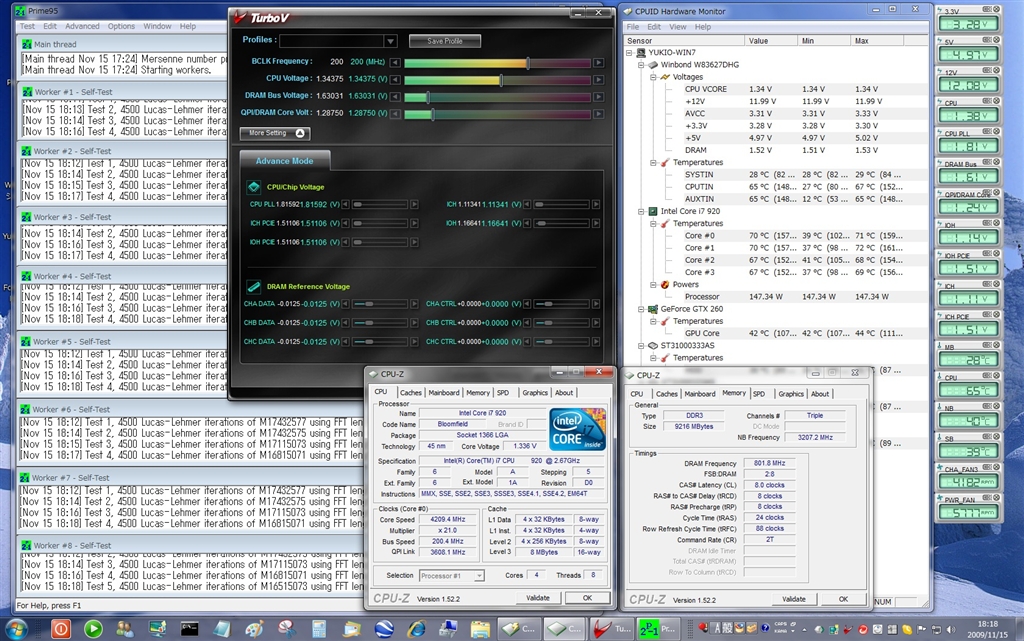Decrease CPU Voltage with its left arrow
Screen dimensions: 1024x641
pyautogui.click(x=395, y=80)
